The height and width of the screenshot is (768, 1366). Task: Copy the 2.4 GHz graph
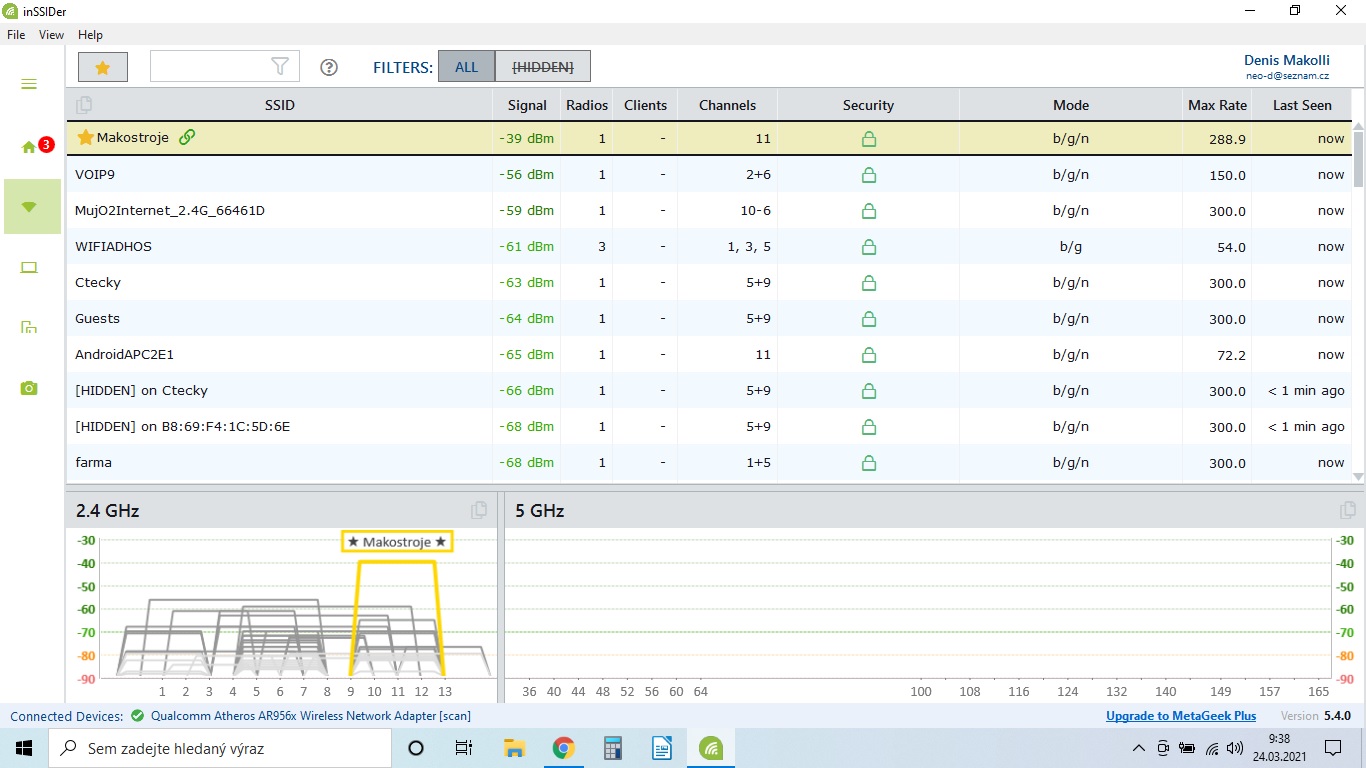pyautogui.click(x=479, y=510)
